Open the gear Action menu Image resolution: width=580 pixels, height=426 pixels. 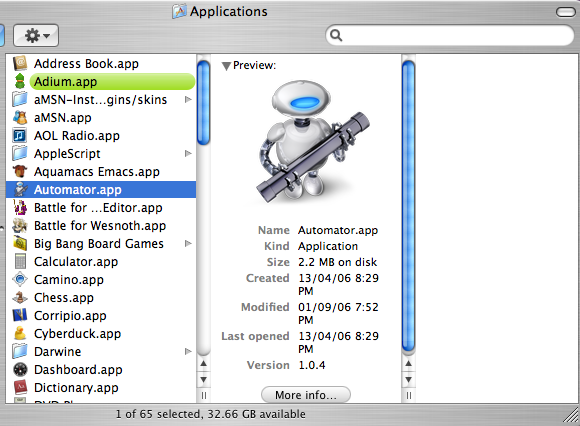[x=36, y=36]
